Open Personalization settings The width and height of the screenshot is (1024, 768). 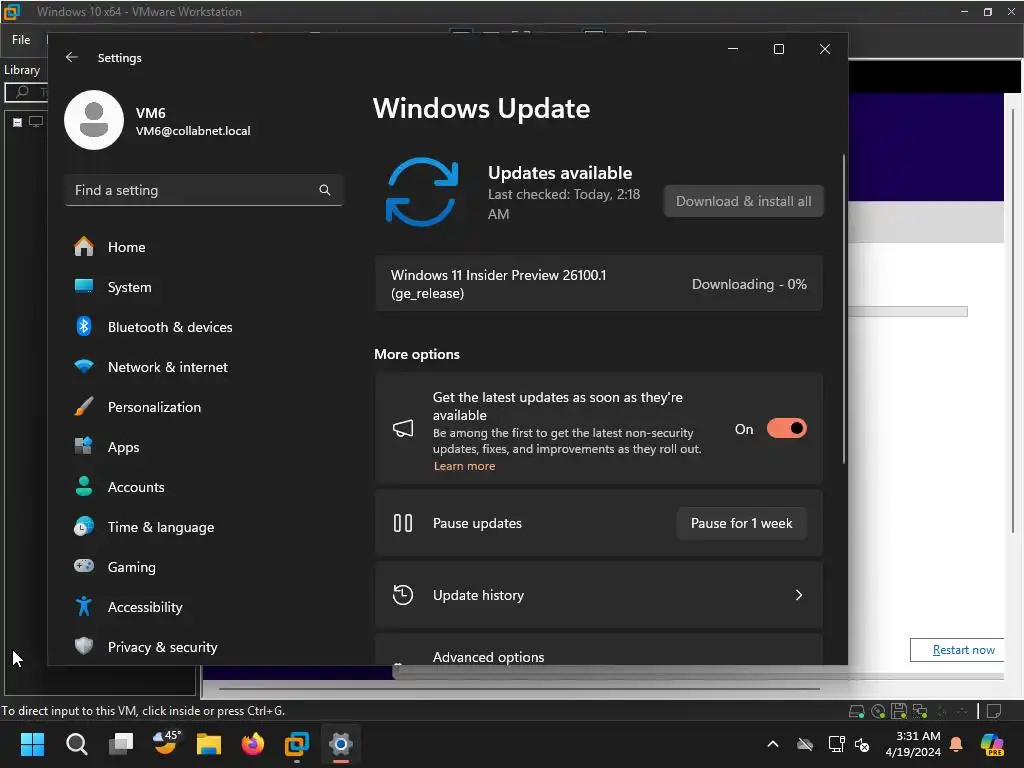(154, 407)
